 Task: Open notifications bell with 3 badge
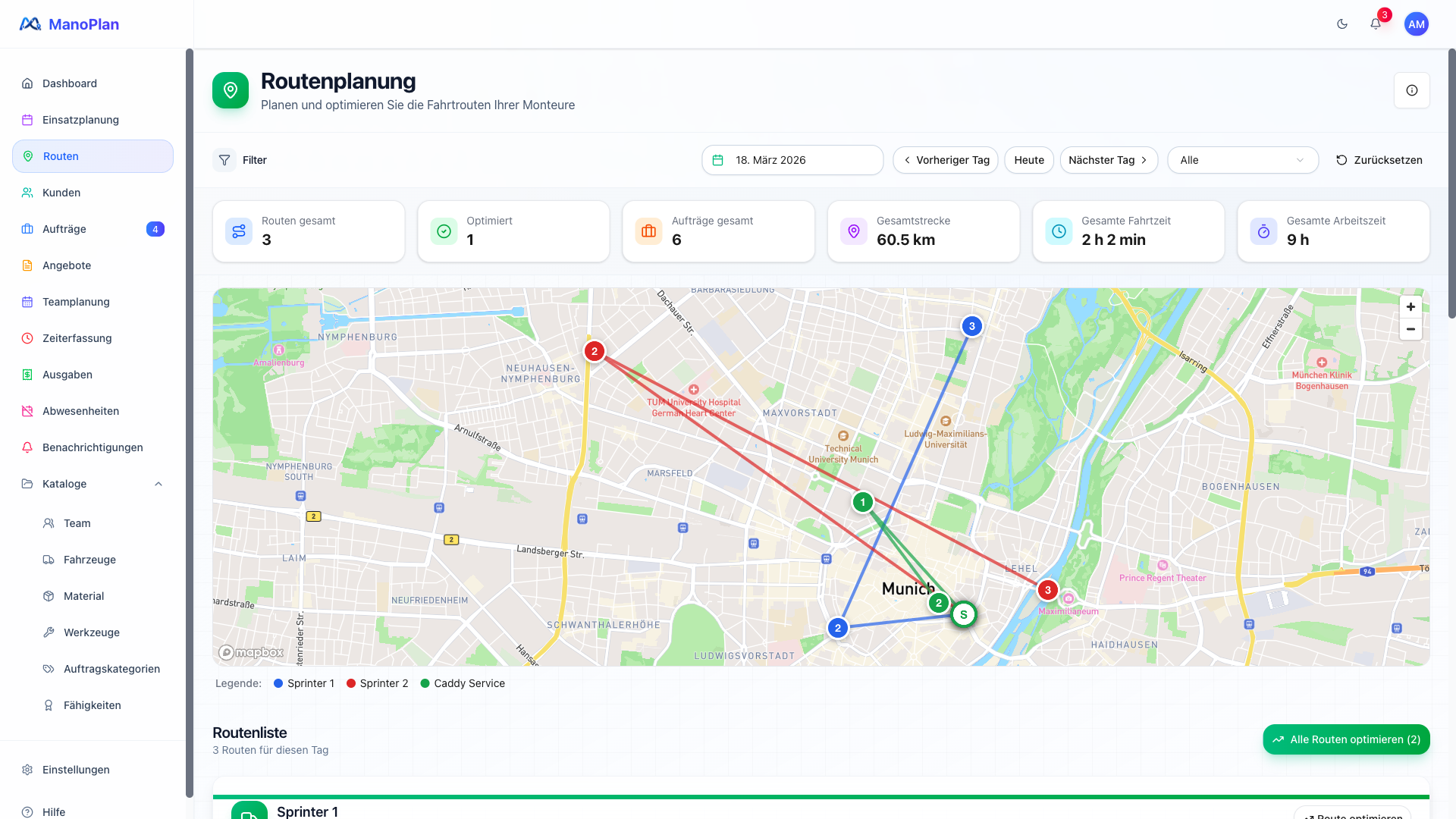(x=1376, y=24)
